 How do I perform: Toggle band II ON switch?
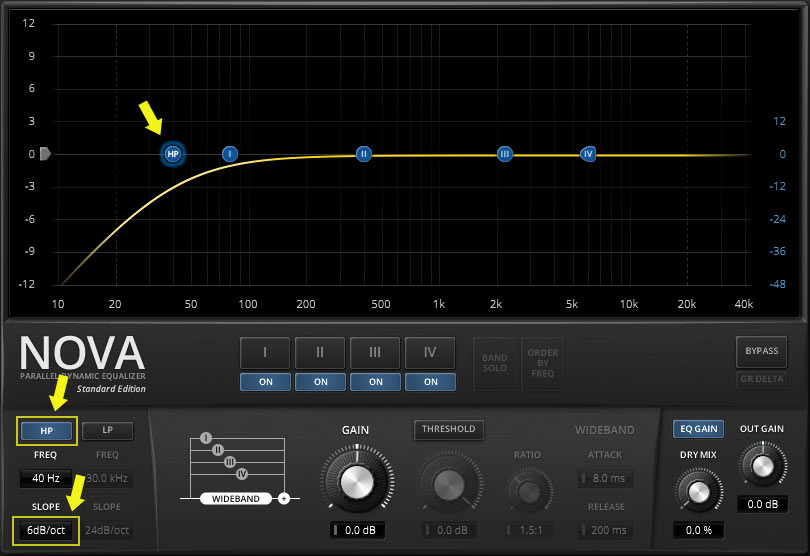(x=320, y=382)
